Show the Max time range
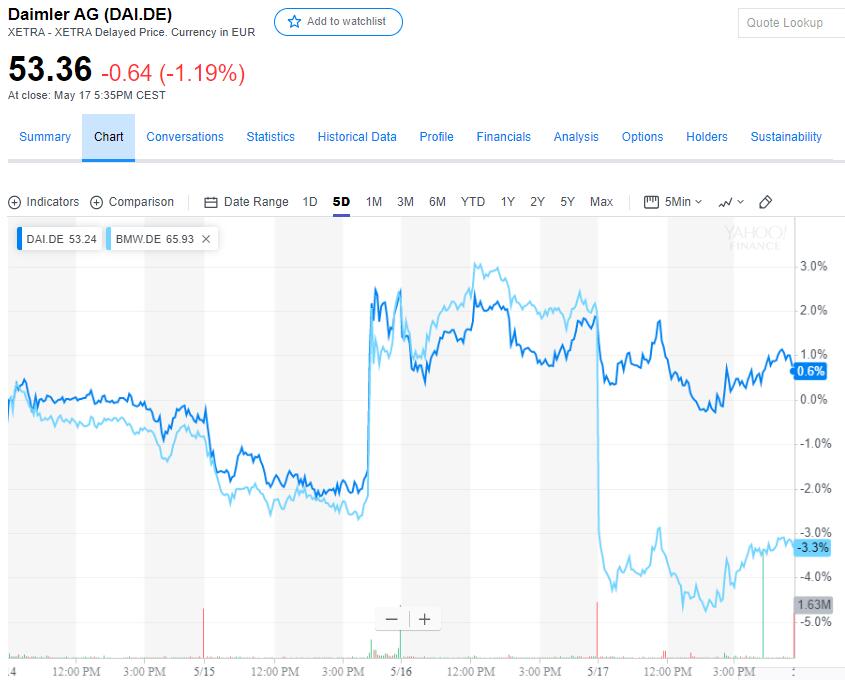Viewport: 845px width, 680px height. (x=601, y=202)
